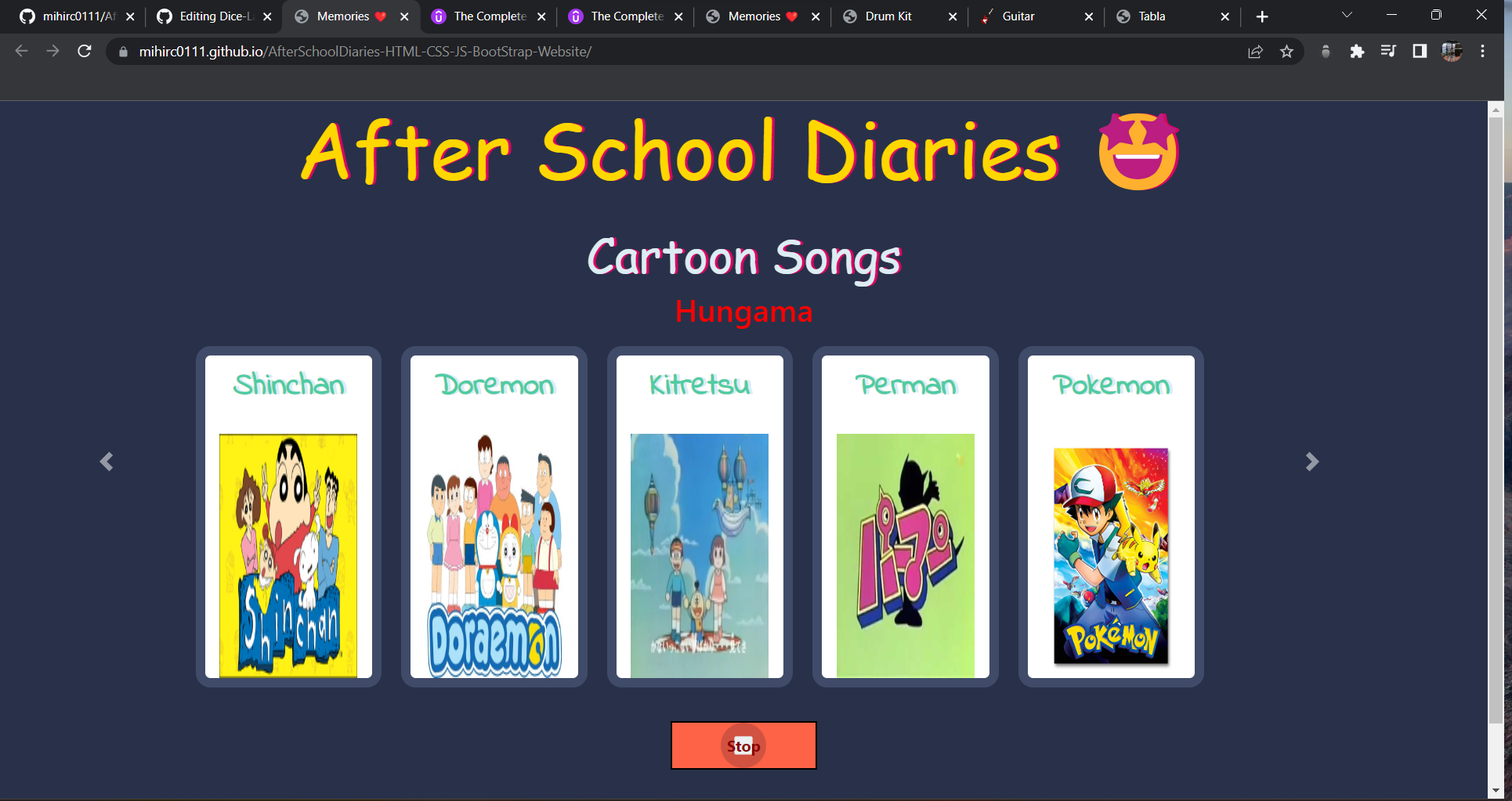Open the Tabla tab

point(1152,16)
